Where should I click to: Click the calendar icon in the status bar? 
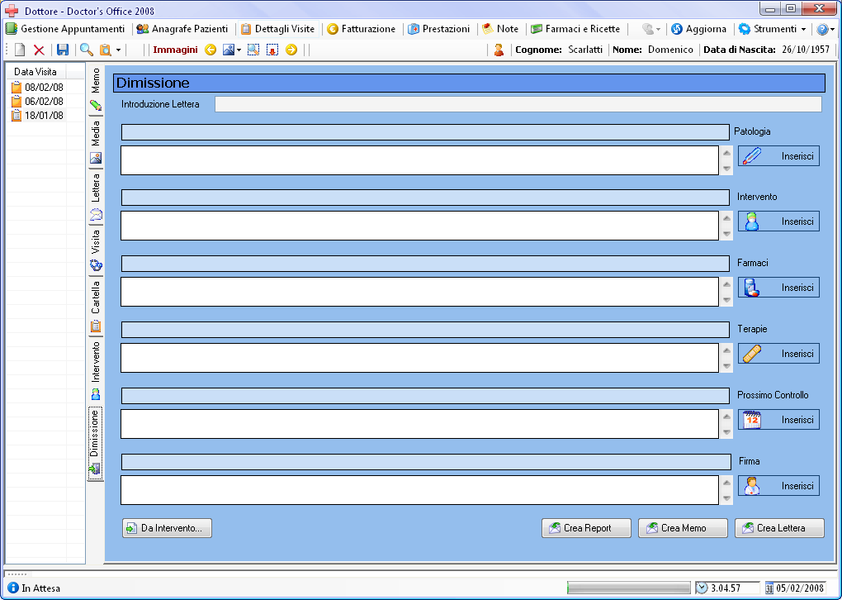point(770,588)
